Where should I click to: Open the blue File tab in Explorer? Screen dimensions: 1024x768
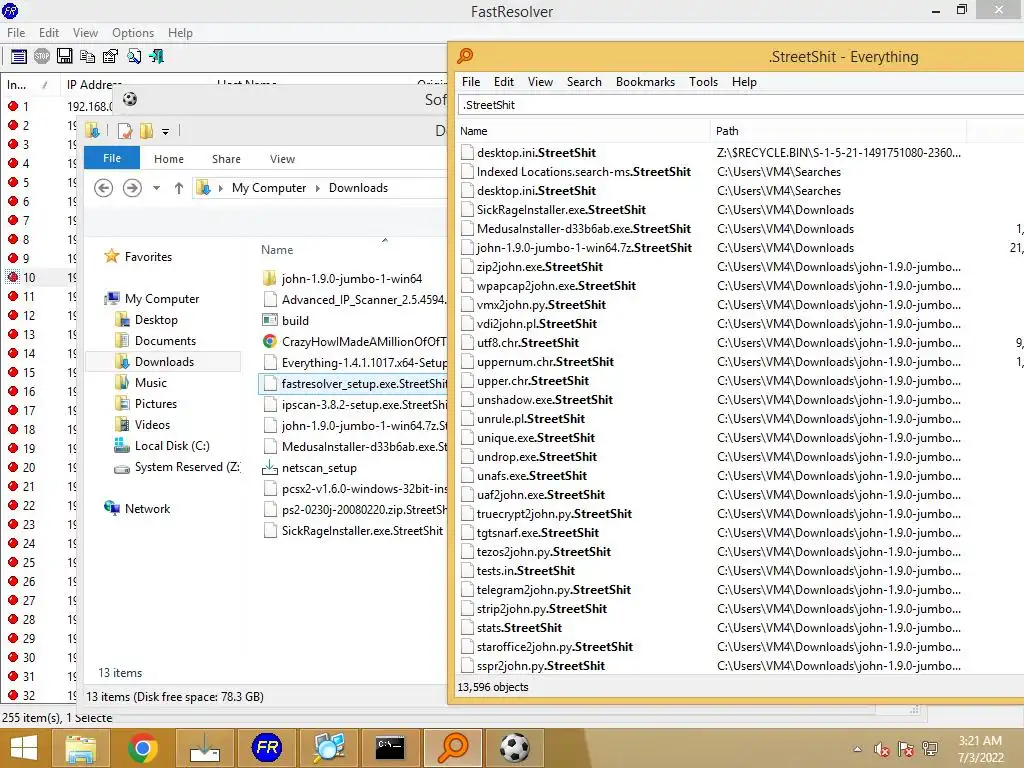tap(112, 158)
